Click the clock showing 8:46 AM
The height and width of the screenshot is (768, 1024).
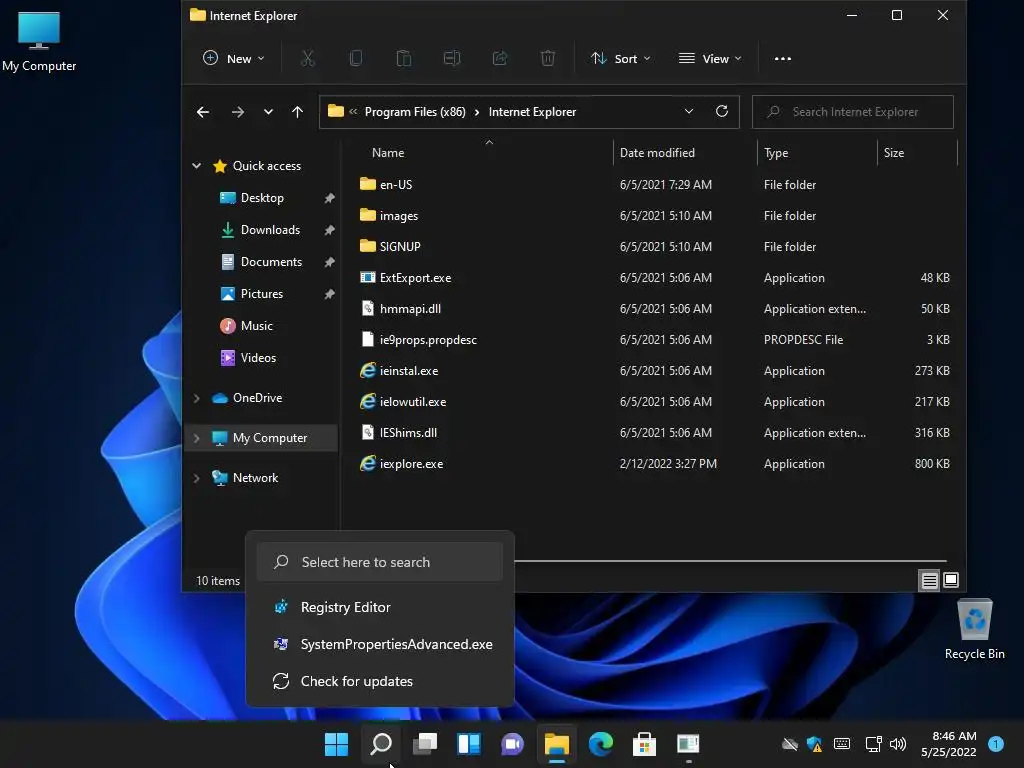pos(953,736)
